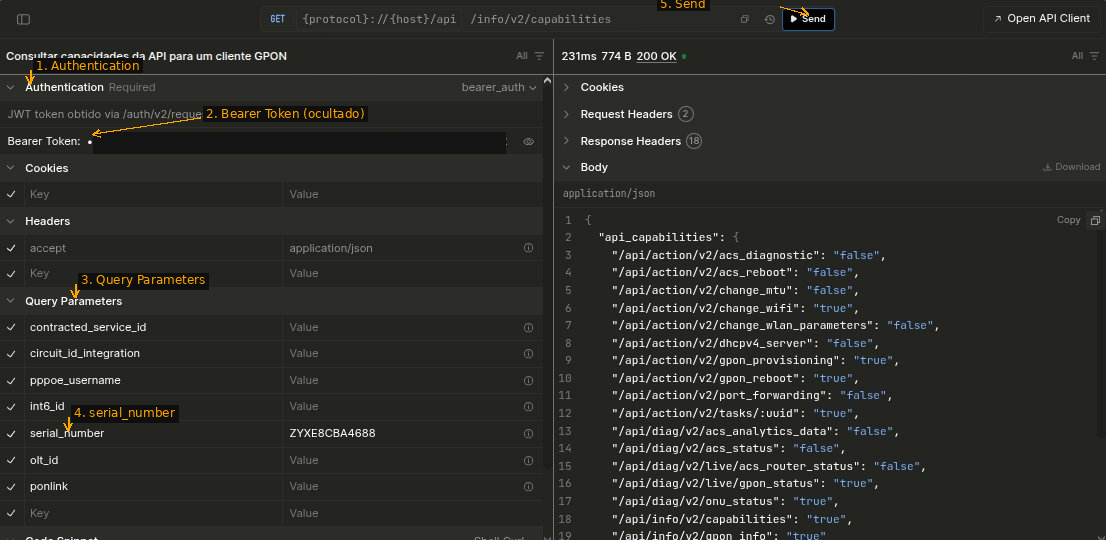
Task: Show info for circuit_id_integration parameter
Action: [x=528, y=354]
